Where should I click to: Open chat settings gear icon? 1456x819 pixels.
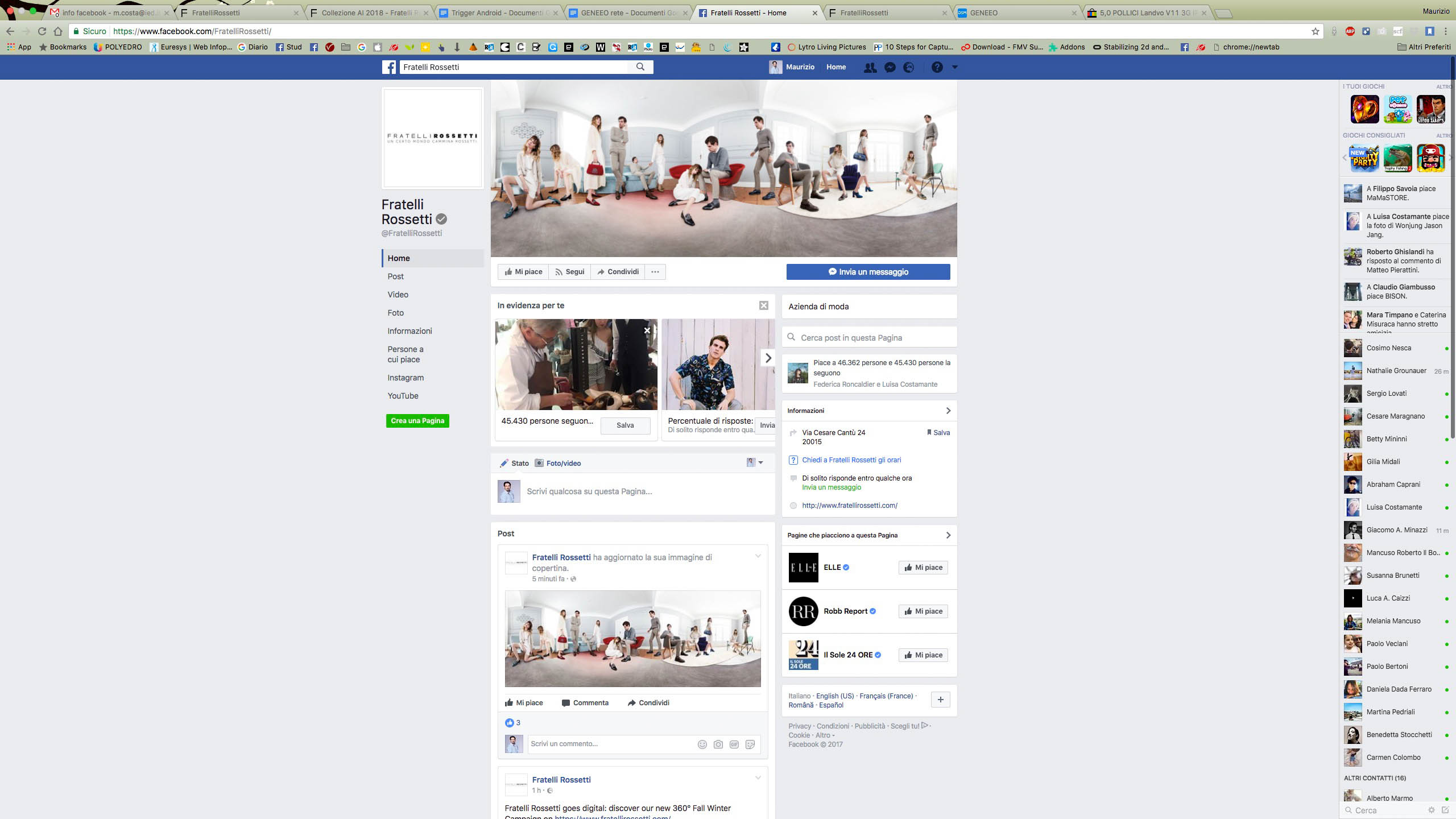pos(1432,810)
